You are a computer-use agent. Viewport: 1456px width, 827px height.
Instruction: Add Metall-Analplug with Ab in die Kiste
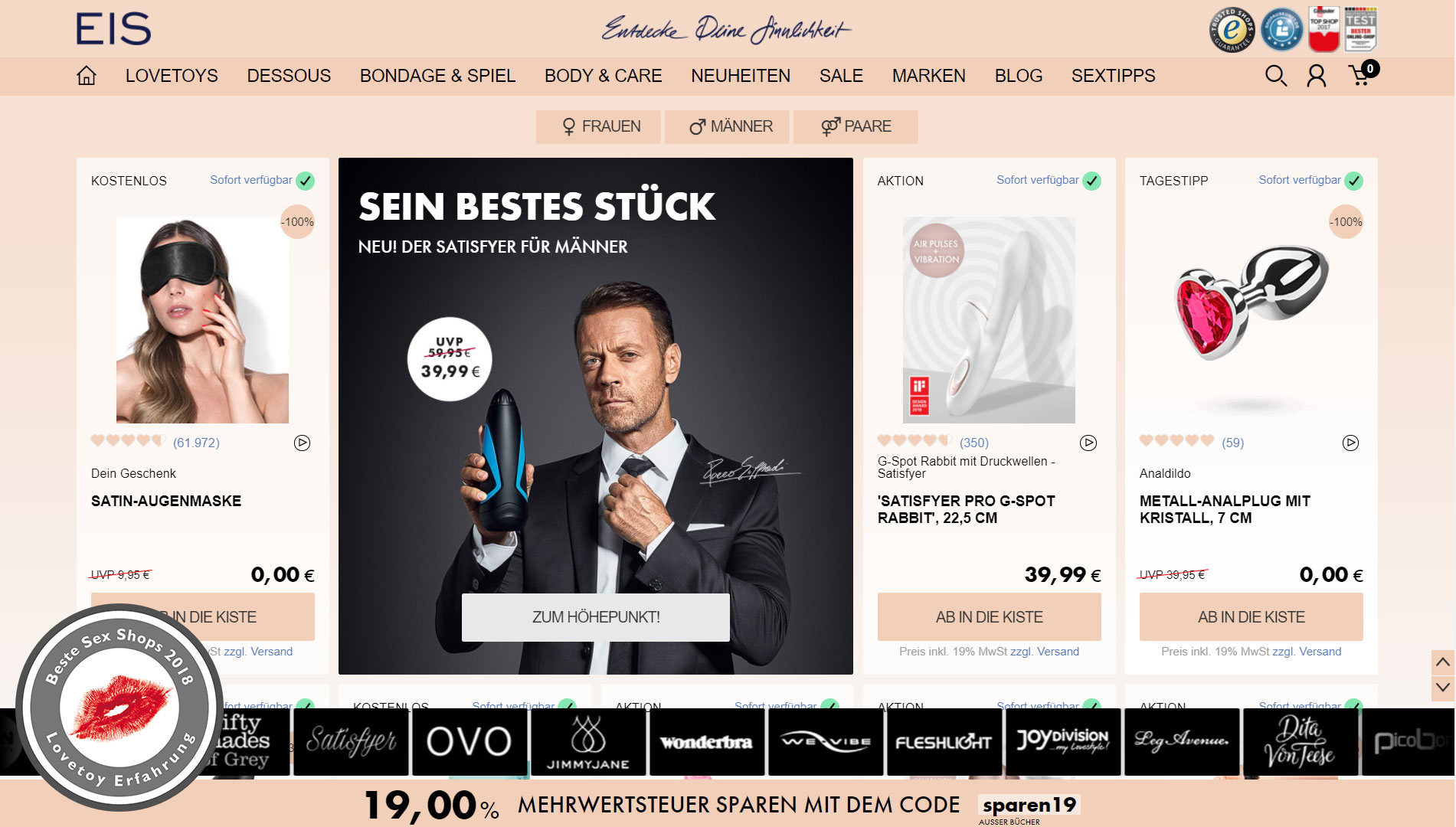(1251, 617)
